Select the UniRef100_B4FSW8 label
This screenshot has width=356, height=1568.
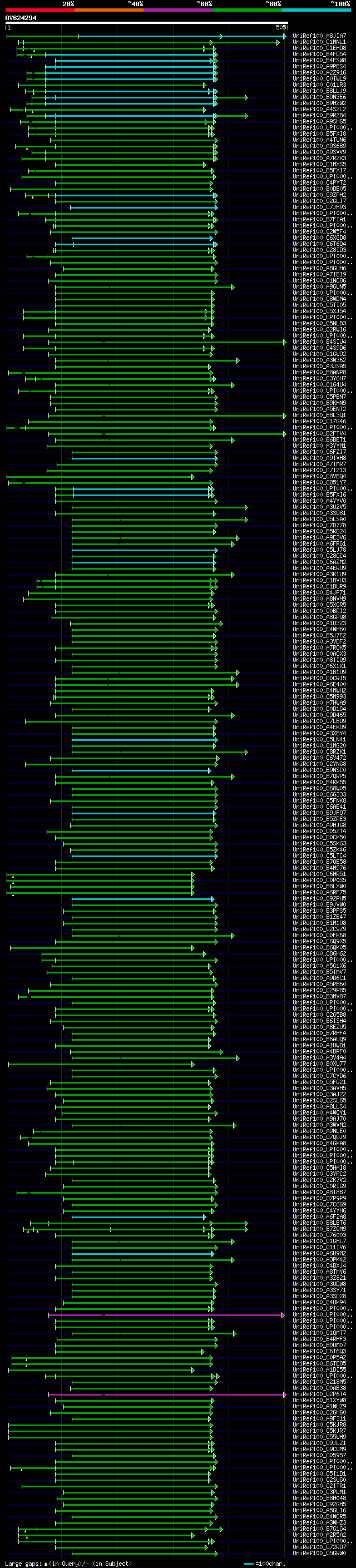(319, 60)
